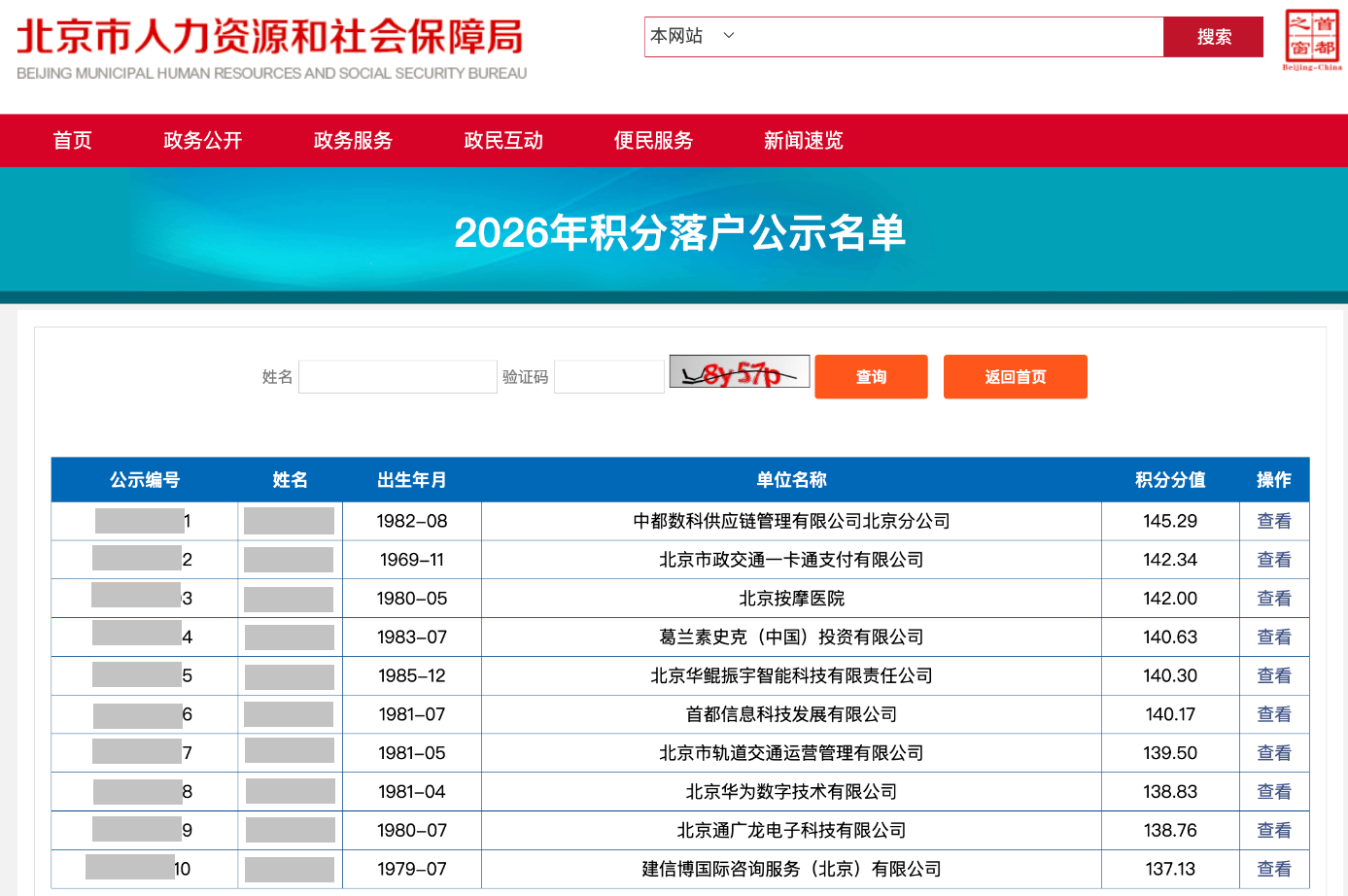1348x896 pixels.
Task: Click the birth date cell 1979-07
Action: 412,869
